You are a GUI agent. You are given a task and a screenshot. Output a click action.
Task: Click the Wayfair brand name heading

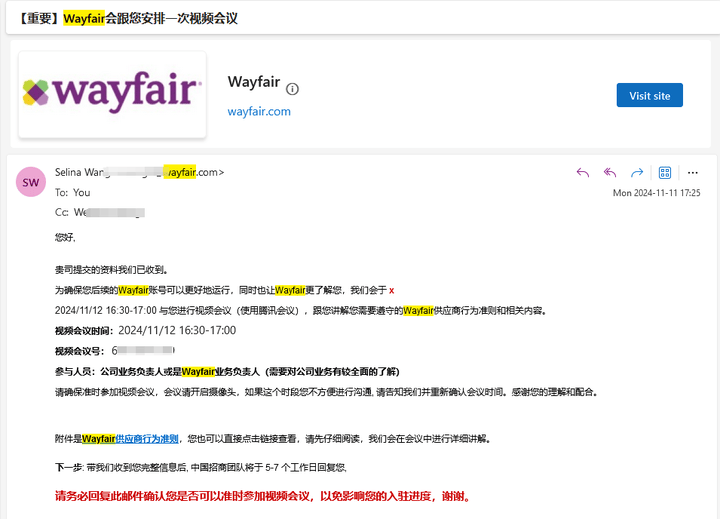pyautogui.click(x=253, y=82)
